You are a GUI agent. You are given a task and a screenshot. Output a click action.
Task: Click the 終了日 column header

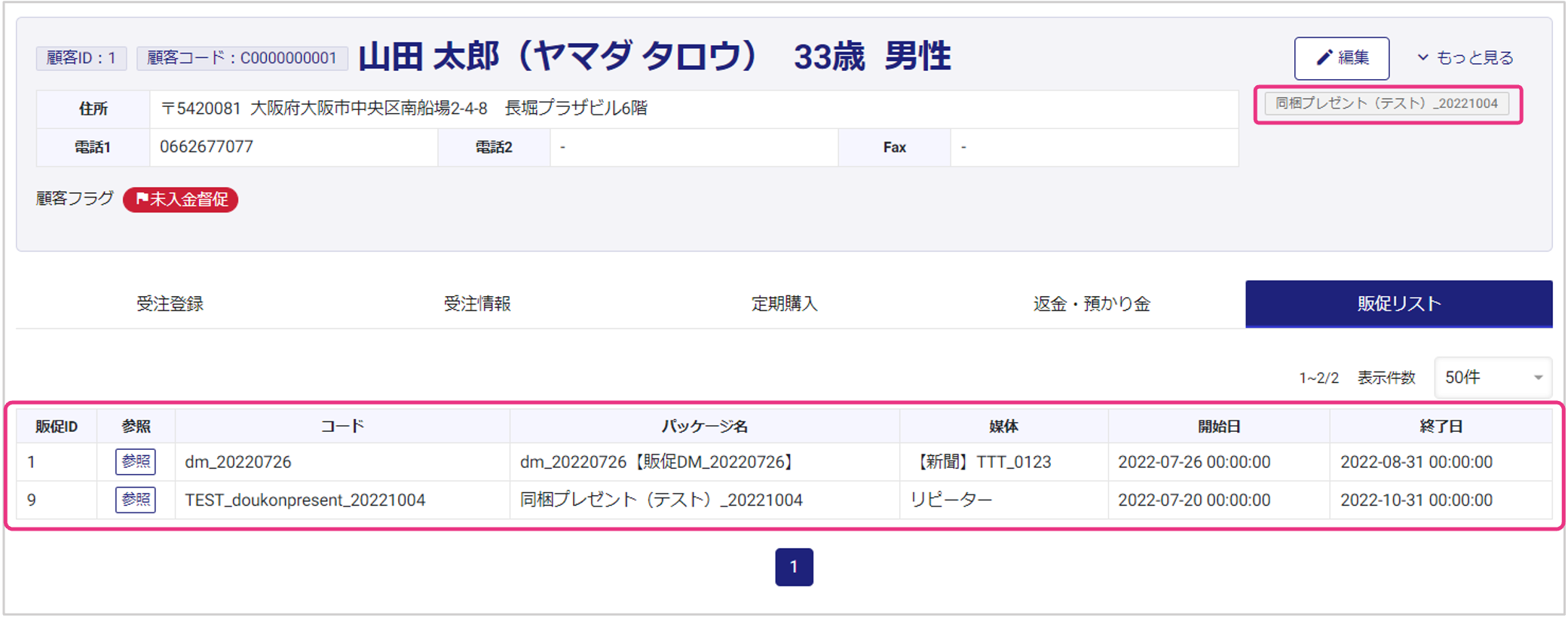pos(1441,427)
